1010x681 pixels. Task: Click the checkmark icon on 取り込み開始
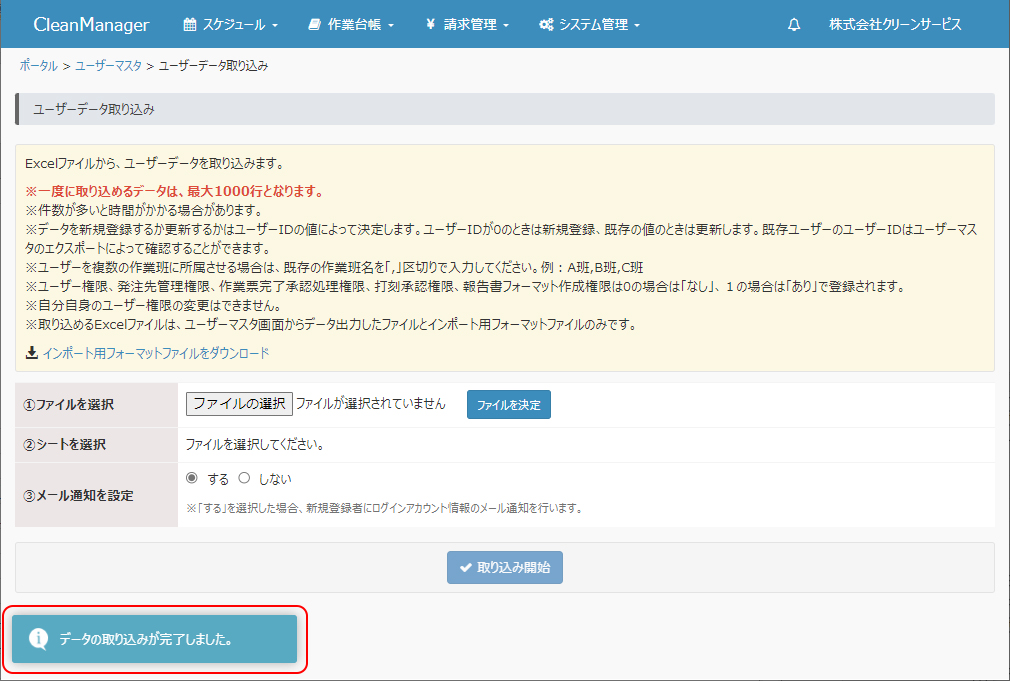[x=465, y=568]
